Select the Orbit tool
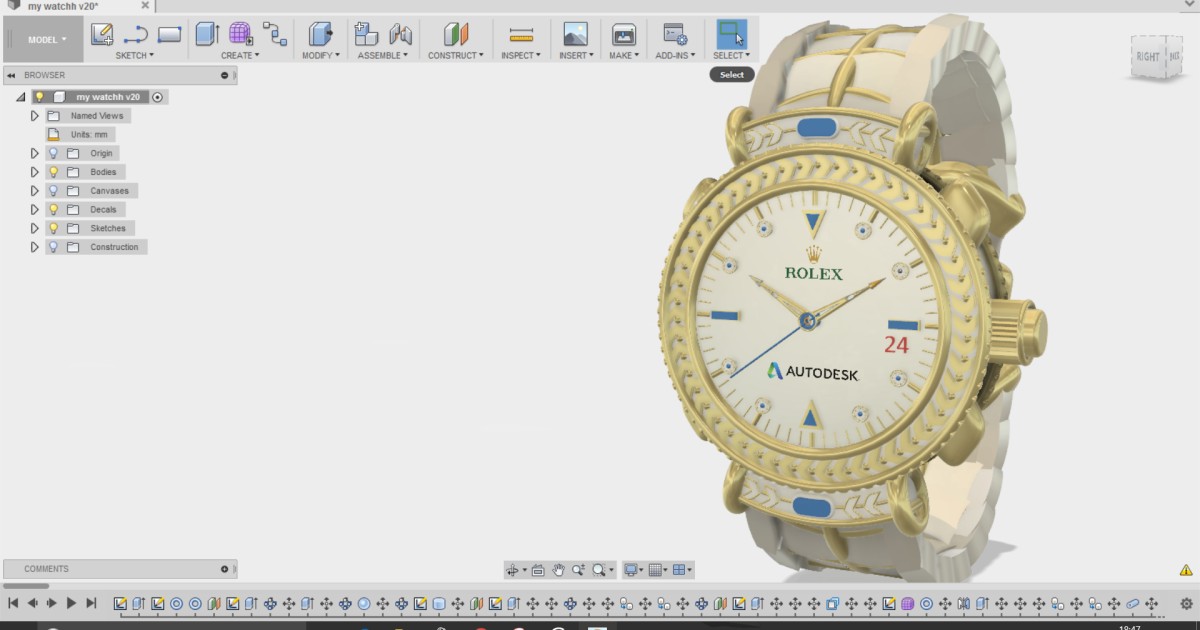Image resolution: width=1200 pixels, height=630 pixels. point(514,570)
